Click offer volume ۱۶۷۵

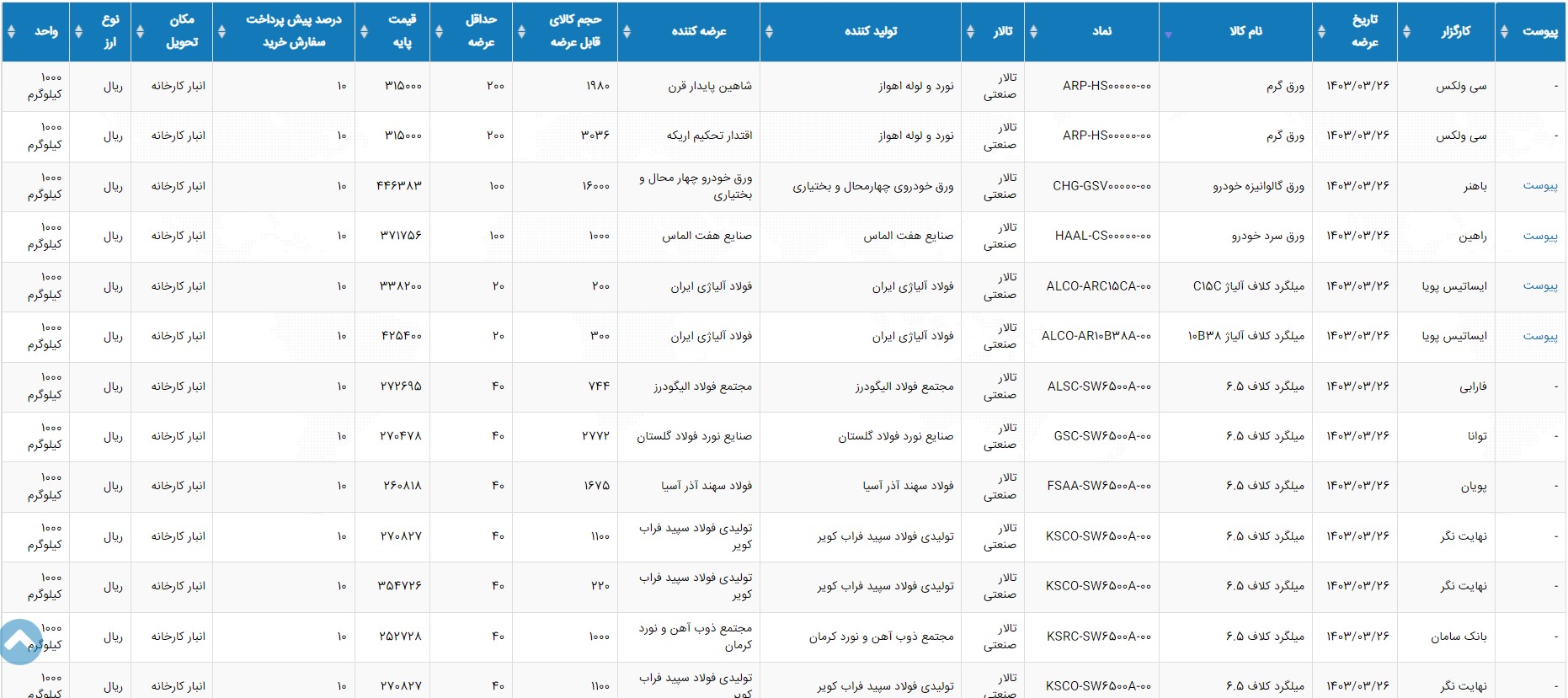coord(597,486)
